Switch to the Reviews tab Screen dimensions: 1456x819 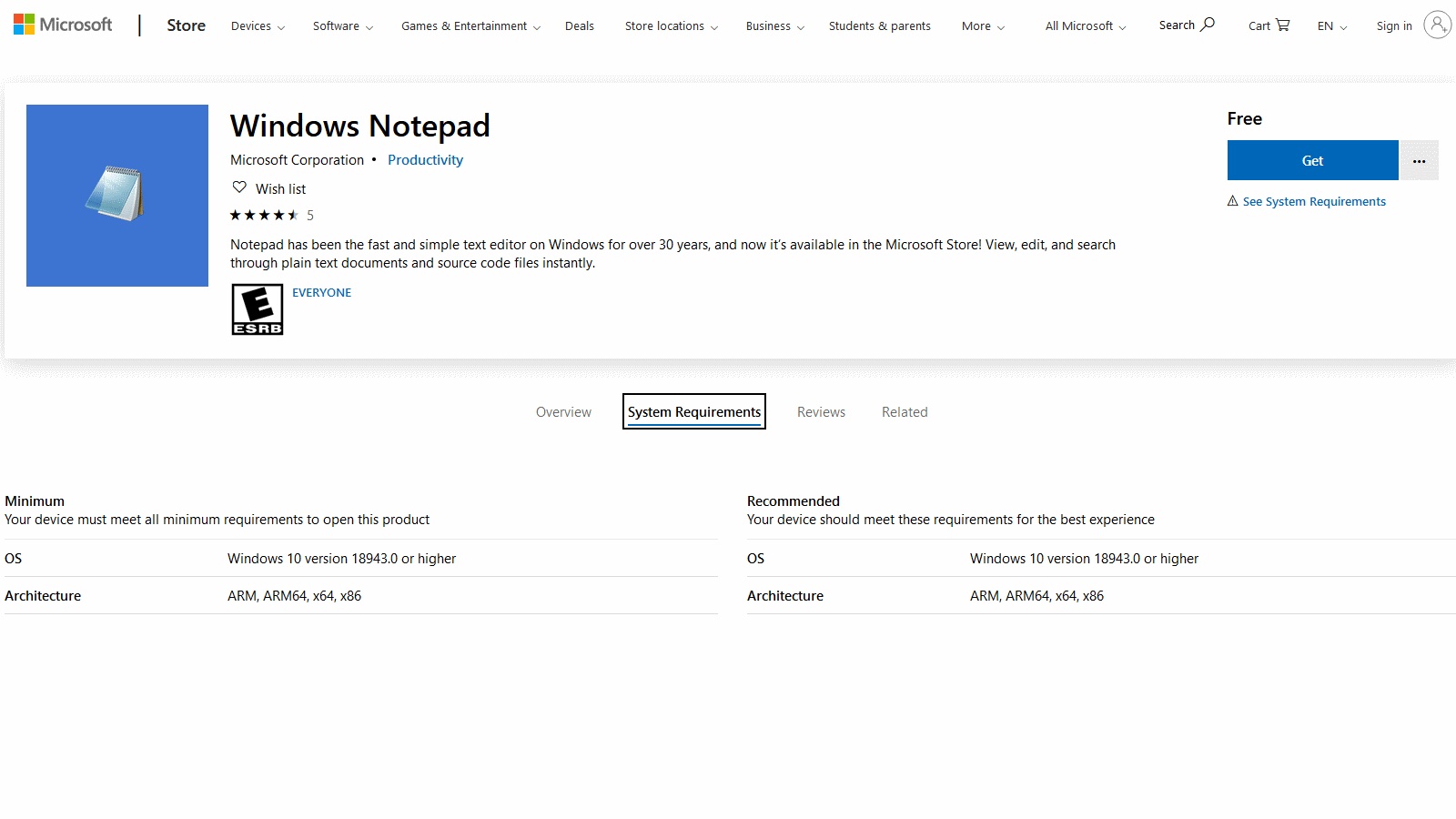821,411
